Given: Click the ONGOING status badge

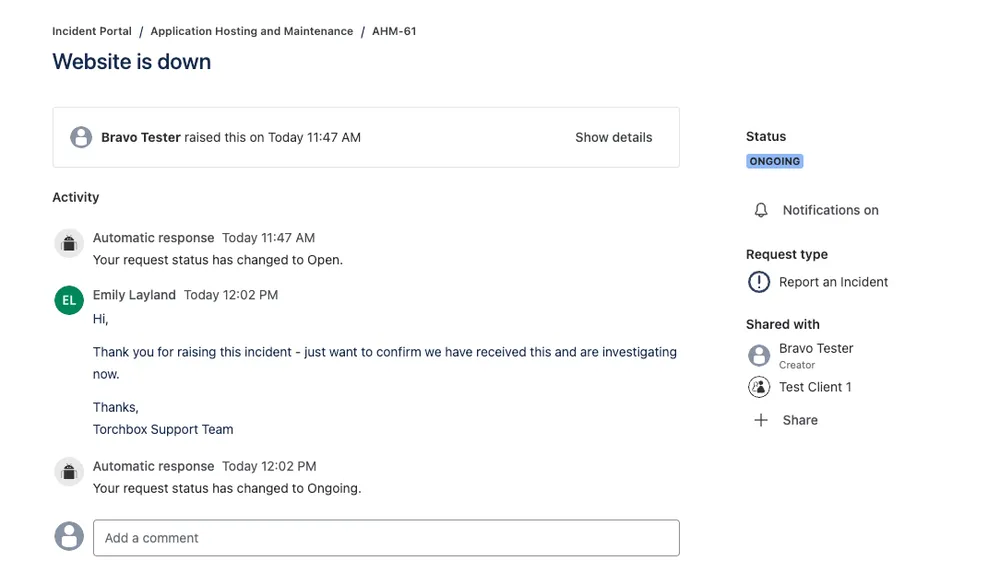Looking at the screenshot, I should tap(774, 161).
